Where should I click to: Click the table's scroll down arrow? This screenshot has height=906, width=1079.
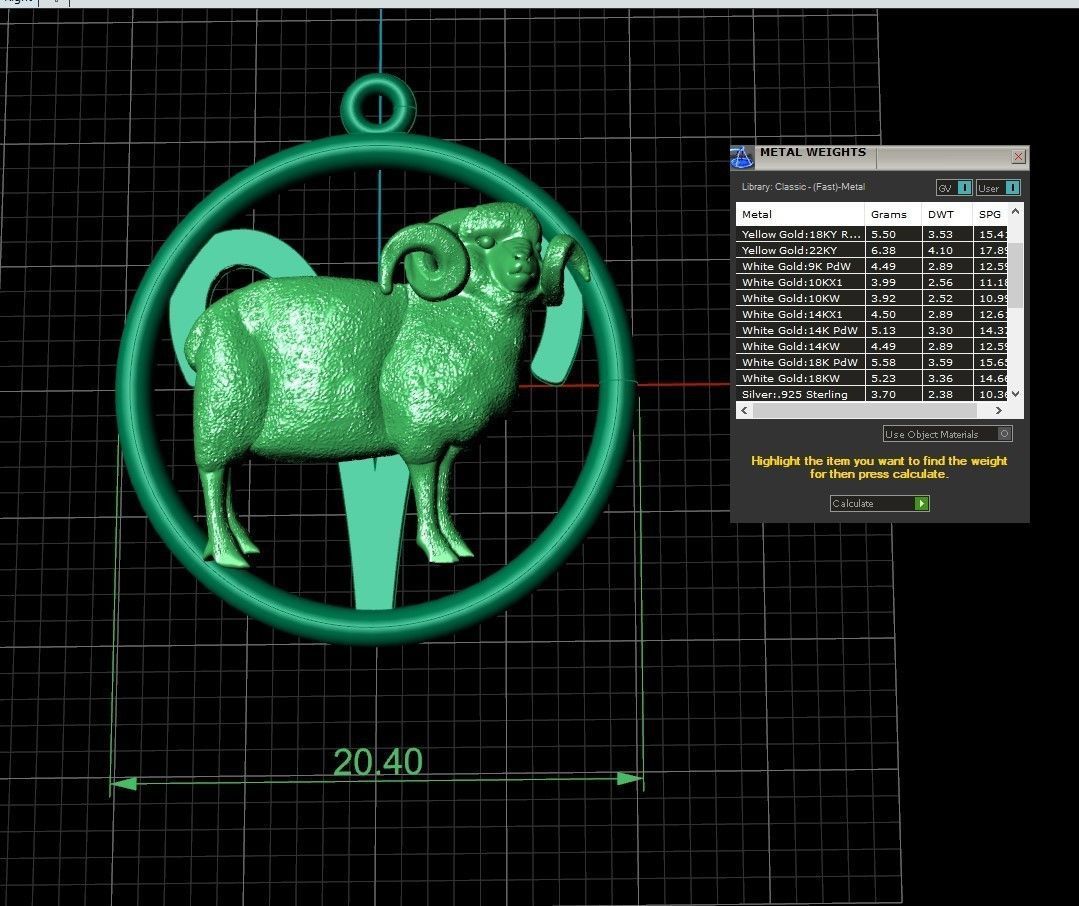1015,394
